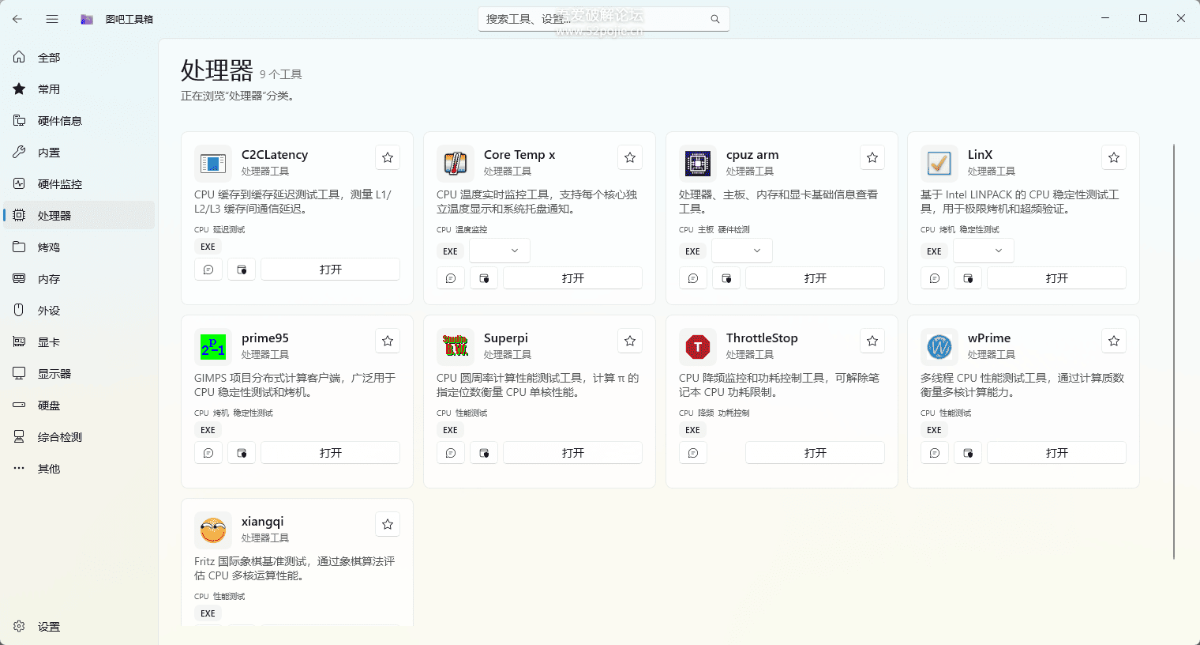Click 打开 on C2CLatency card
1200x645 pixels.
331,269
